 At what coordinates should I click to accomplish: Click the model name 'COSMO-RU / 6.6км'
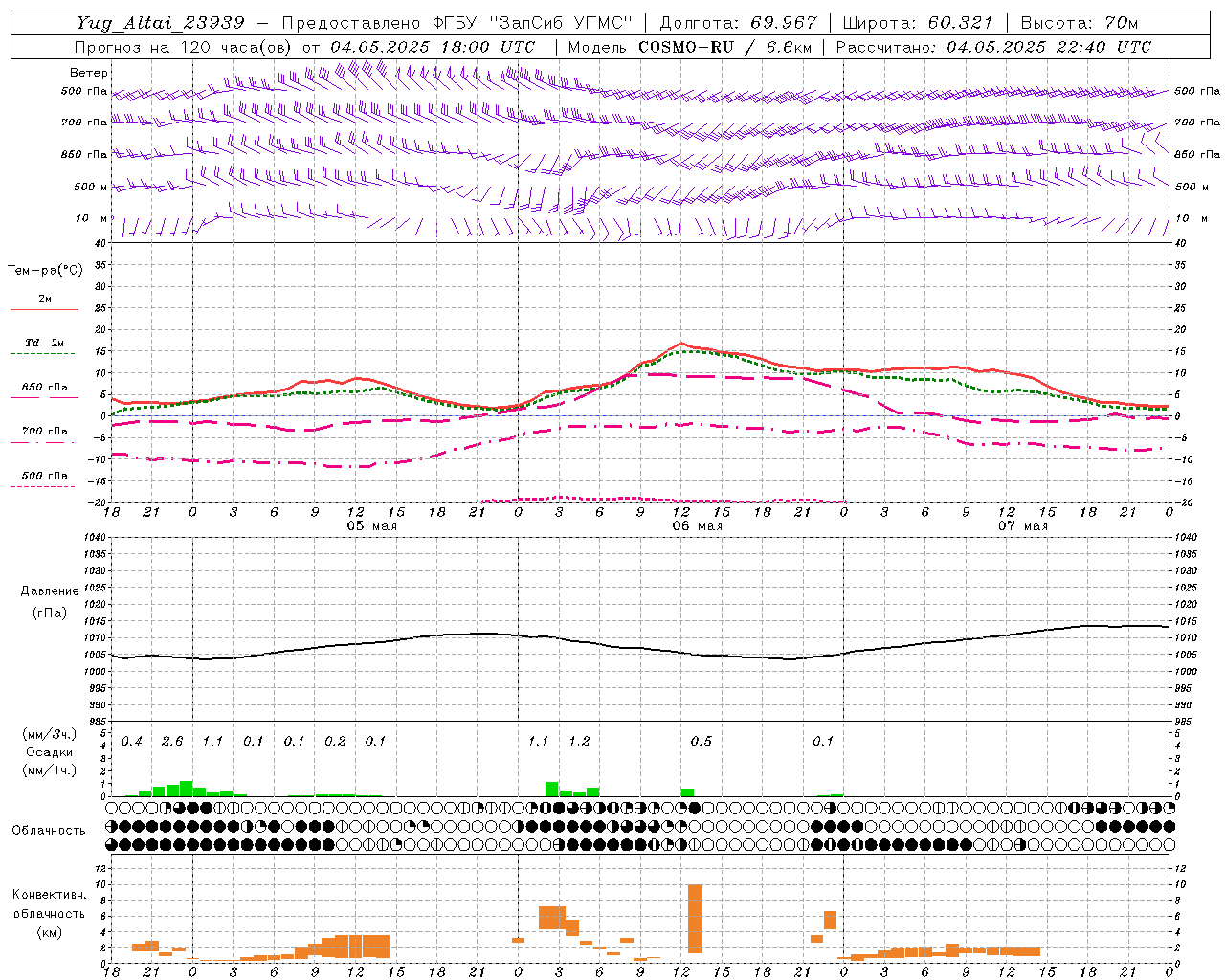click(x=725, y=47)
